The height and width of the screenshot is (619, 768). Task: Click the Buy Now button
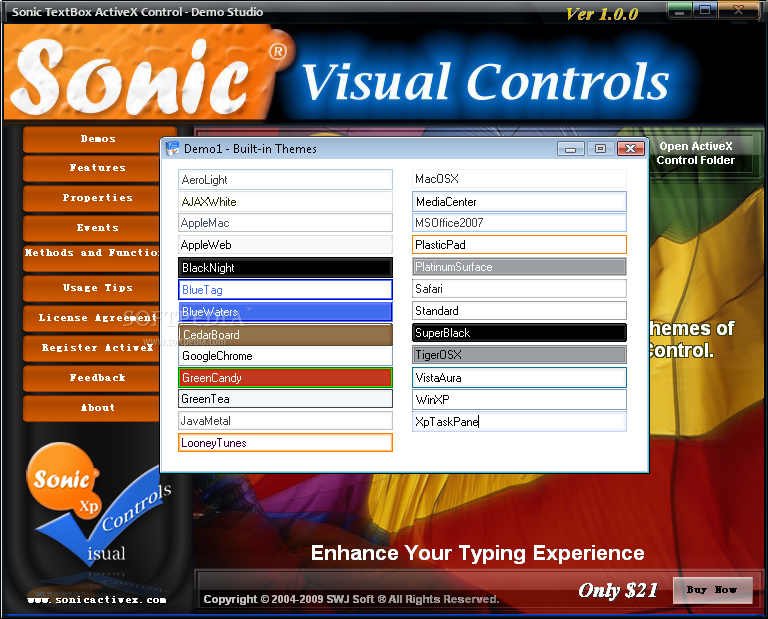click(712, 590)
